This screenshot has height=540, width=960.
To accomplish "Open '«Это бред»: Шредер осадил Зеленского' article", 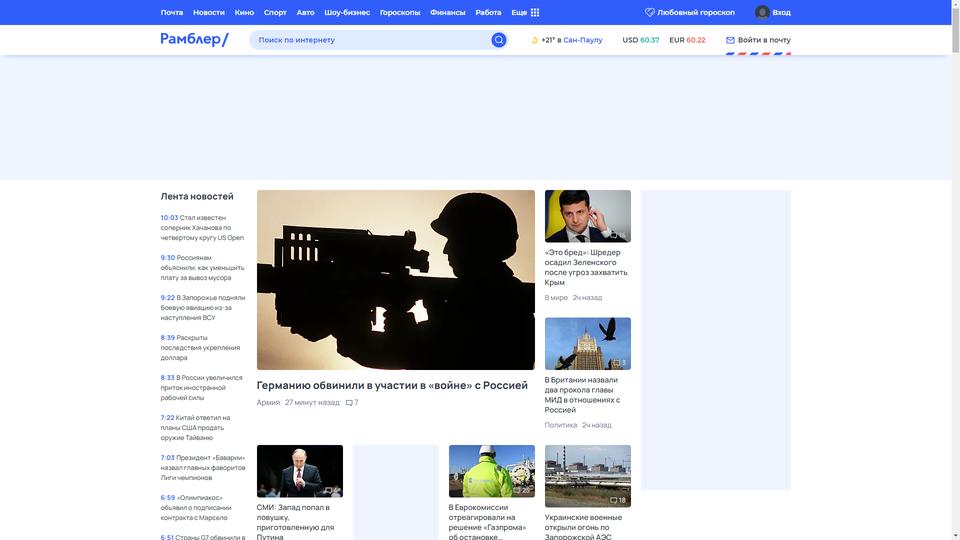I will [x=586, y=268].
